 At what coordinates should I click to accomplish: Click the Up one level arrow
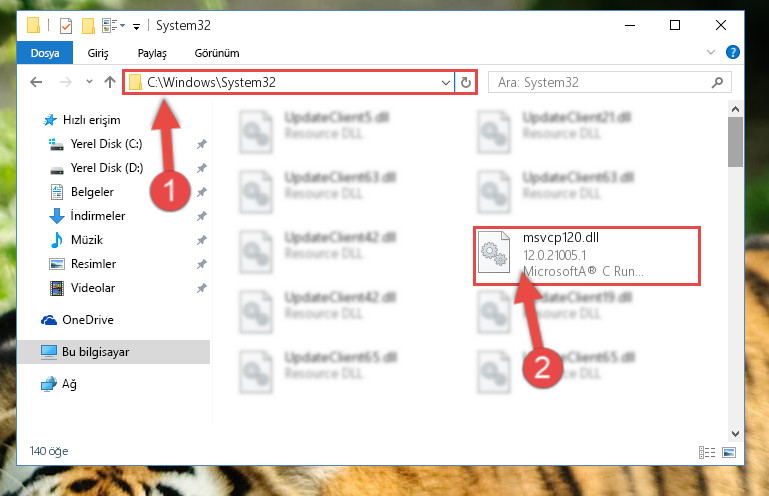tap(110, 82)
